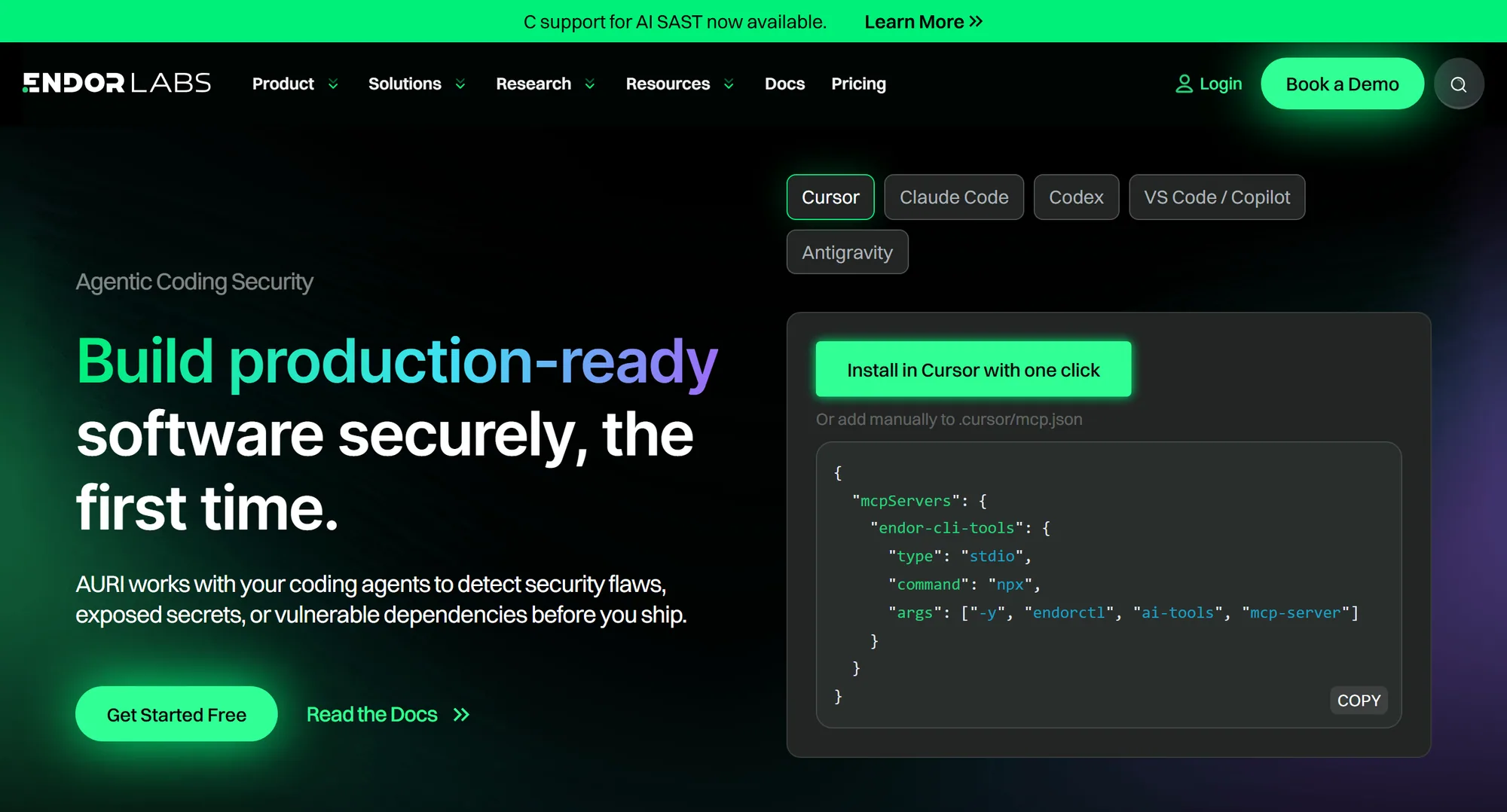Switch to the VS Code / Copilot tab
Screen dimensions: 1507x812
pyautogui.click(x=1217, y=197)
